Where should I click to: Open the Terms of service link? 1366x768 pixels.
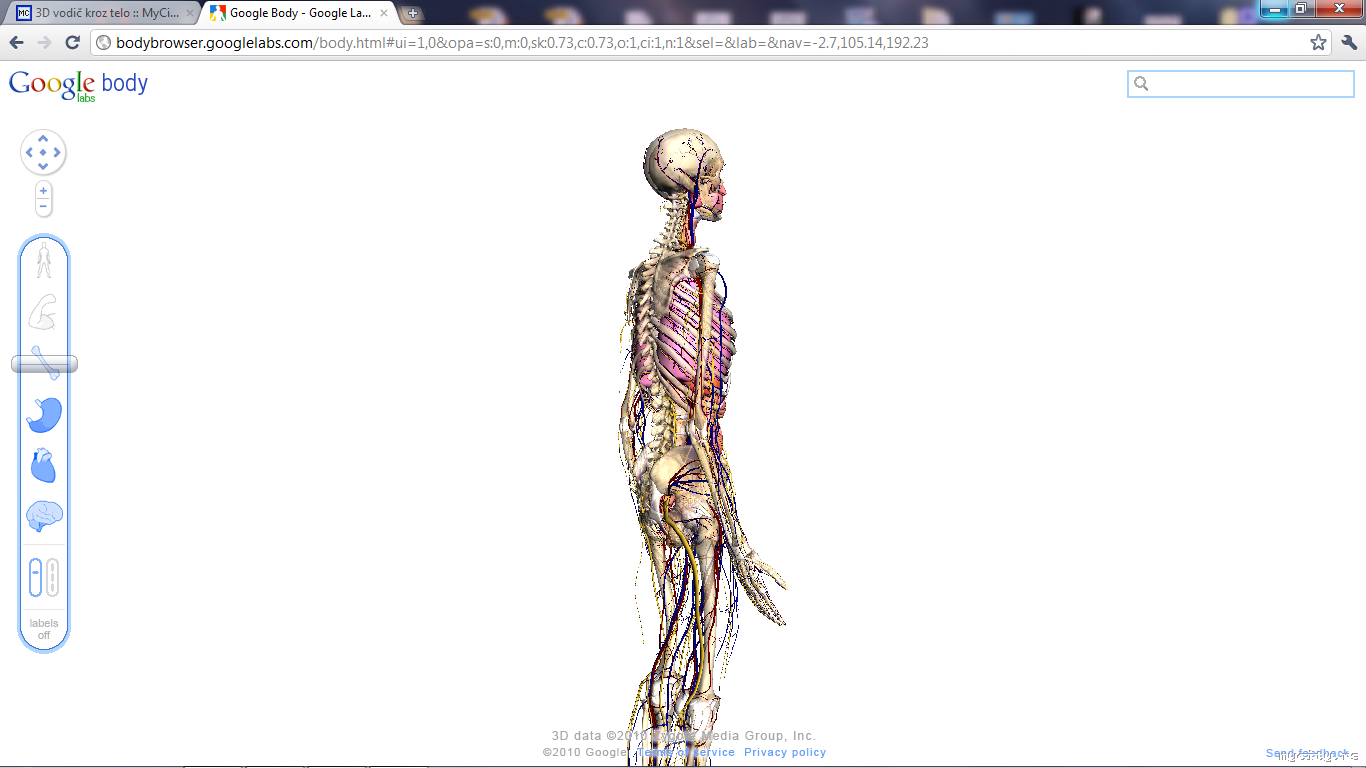[686, 752]
